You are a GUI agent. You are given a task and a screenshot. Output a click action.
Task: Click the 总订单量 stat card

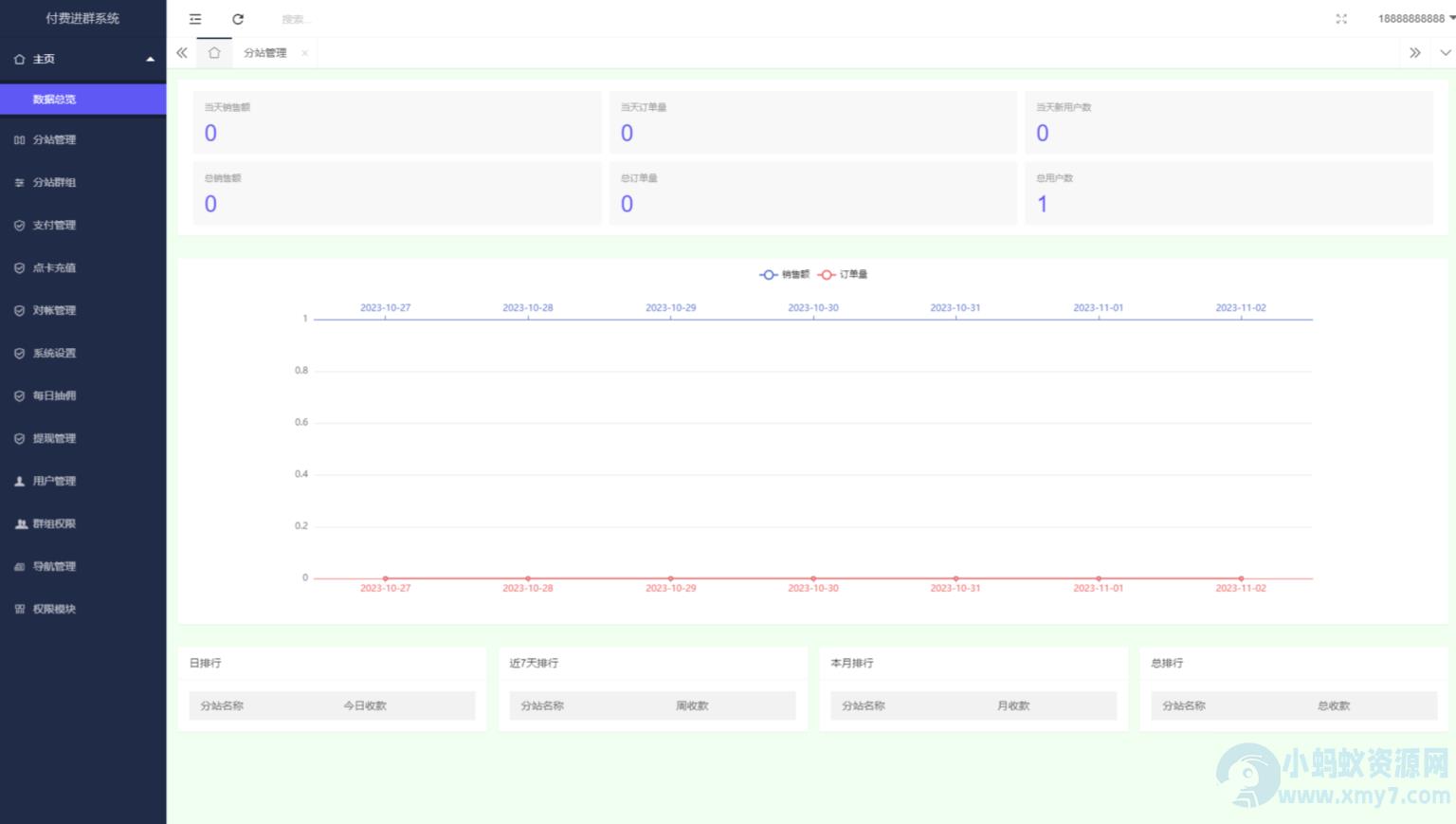[813, 193]
